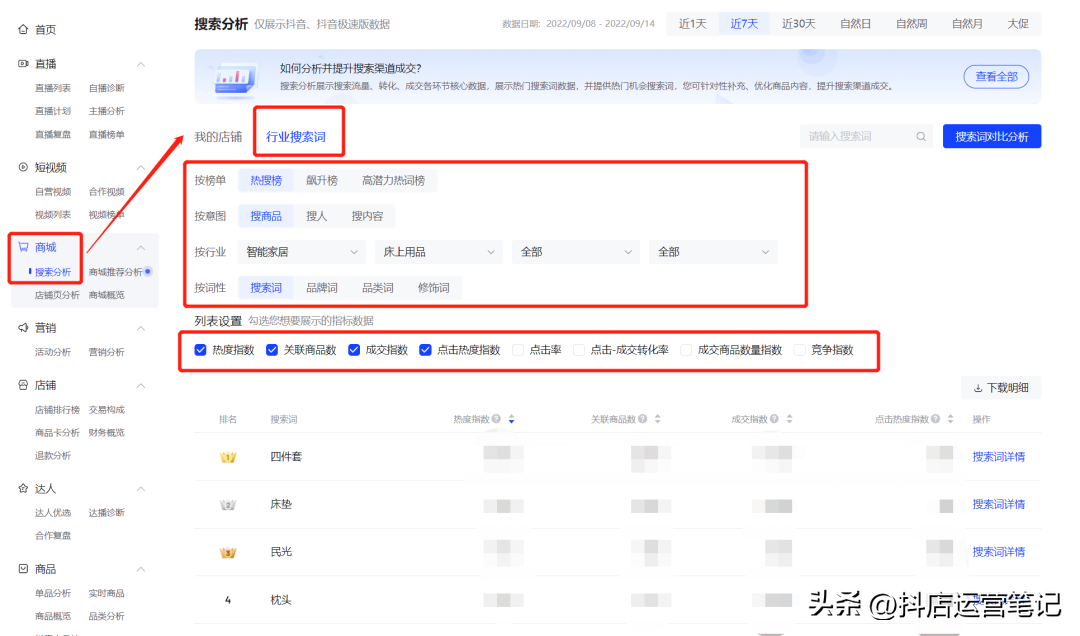Image resolution: width=1080 pixels, height=636 pixels.
Task: Select 大促 date range
Action: [1018, 23]
